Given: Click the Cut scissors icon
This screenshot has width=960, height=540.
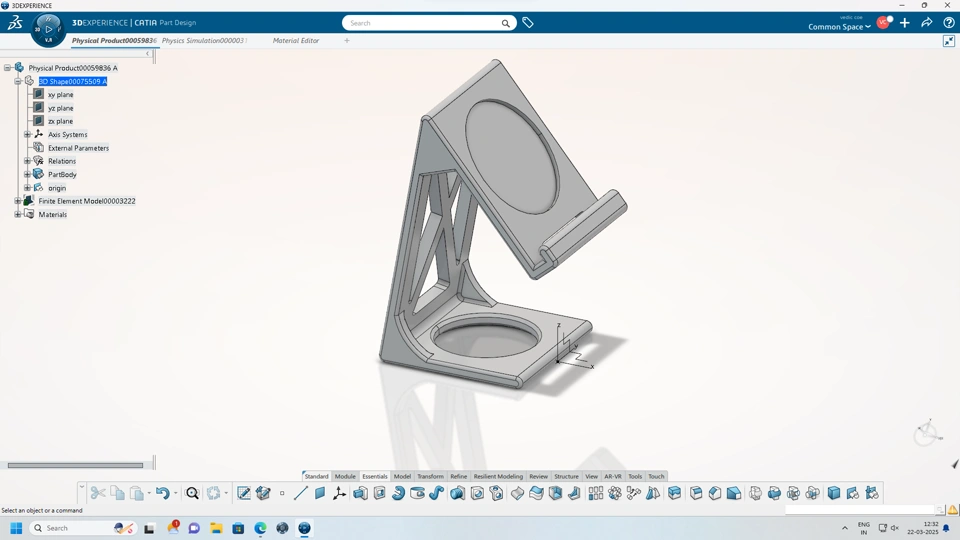Looking at the screenshot, I should point(98,493).
